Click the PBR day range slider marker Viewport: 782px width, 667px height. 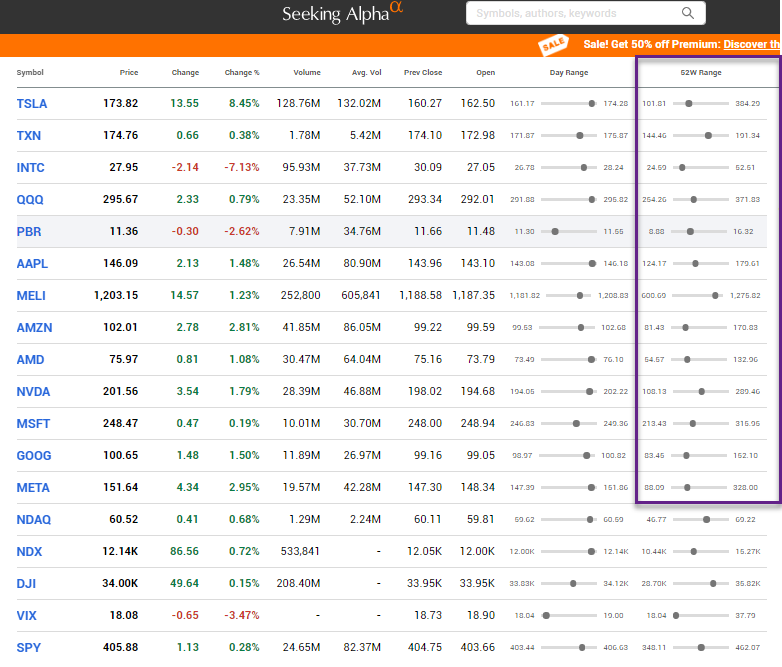pos(555,231)
